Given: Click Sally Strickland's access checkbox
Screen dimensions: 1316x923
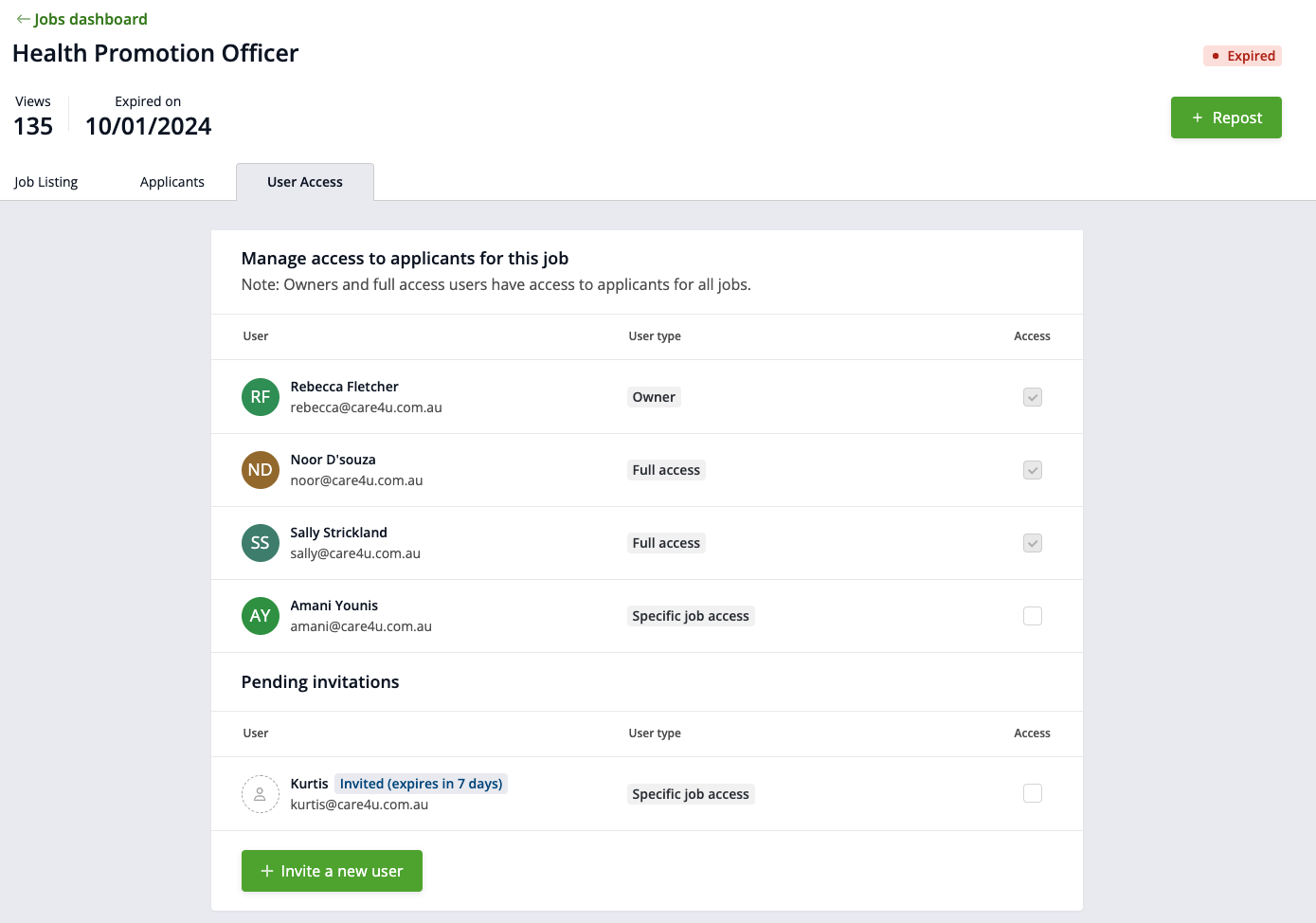Looking at the screenshot, I should coord(1032,543).
